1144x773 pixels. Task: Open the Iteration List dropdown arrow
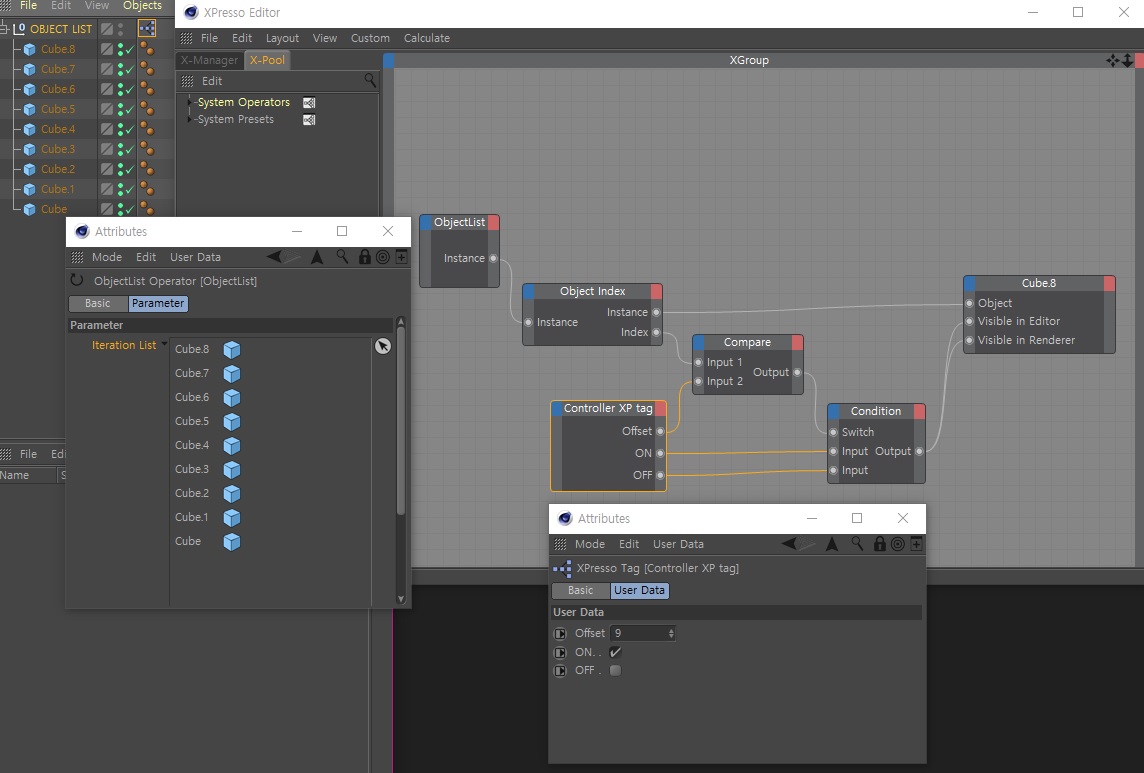click(x=164, y=344)
